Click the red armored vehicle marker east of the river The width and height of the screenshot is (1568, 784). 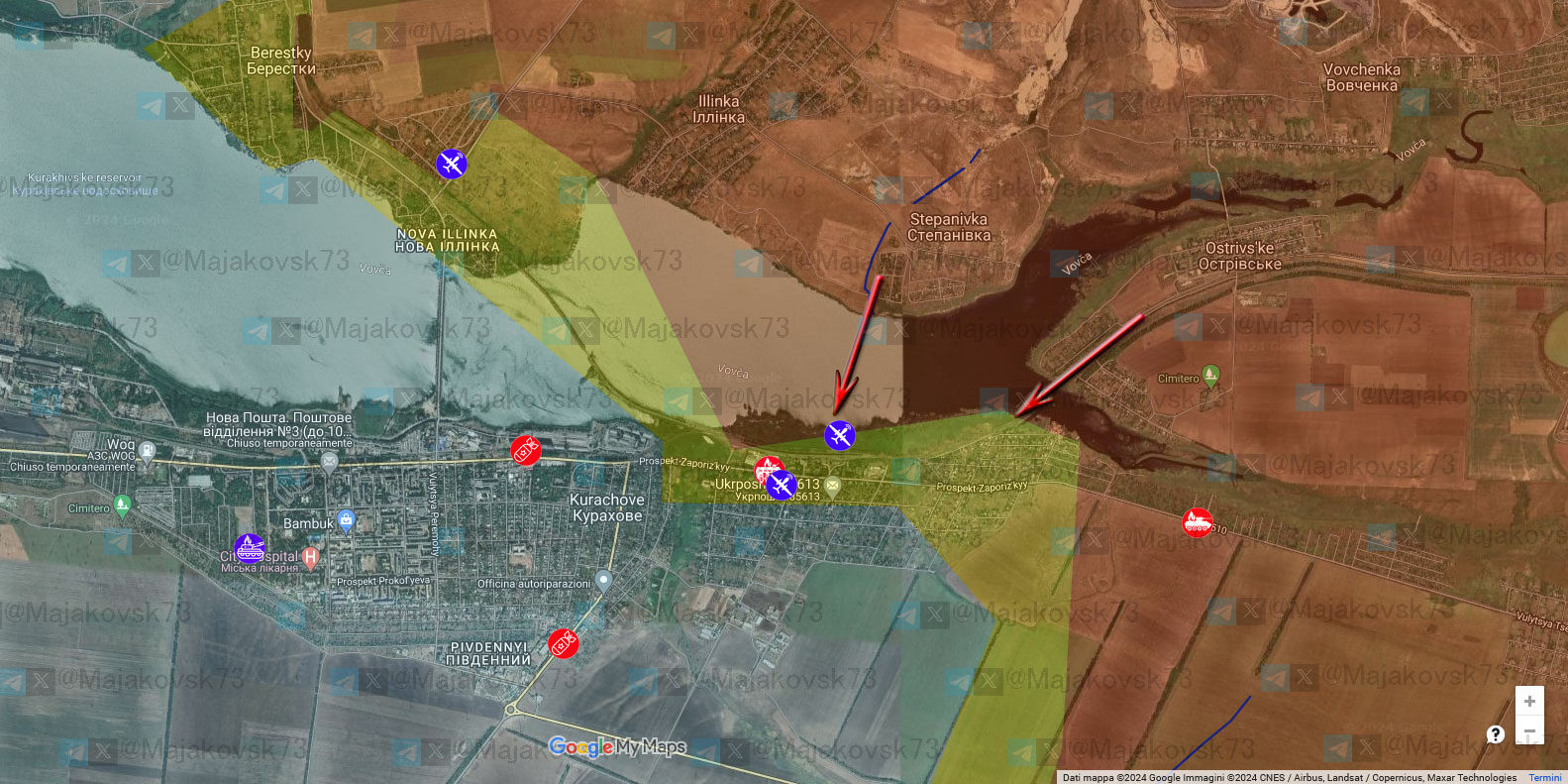tap(1198, 522)
